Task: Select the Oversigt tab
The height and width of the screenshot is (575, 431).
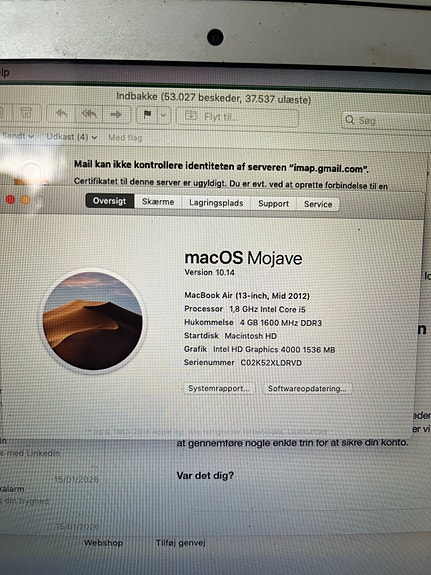Action: tap(110, 201)
